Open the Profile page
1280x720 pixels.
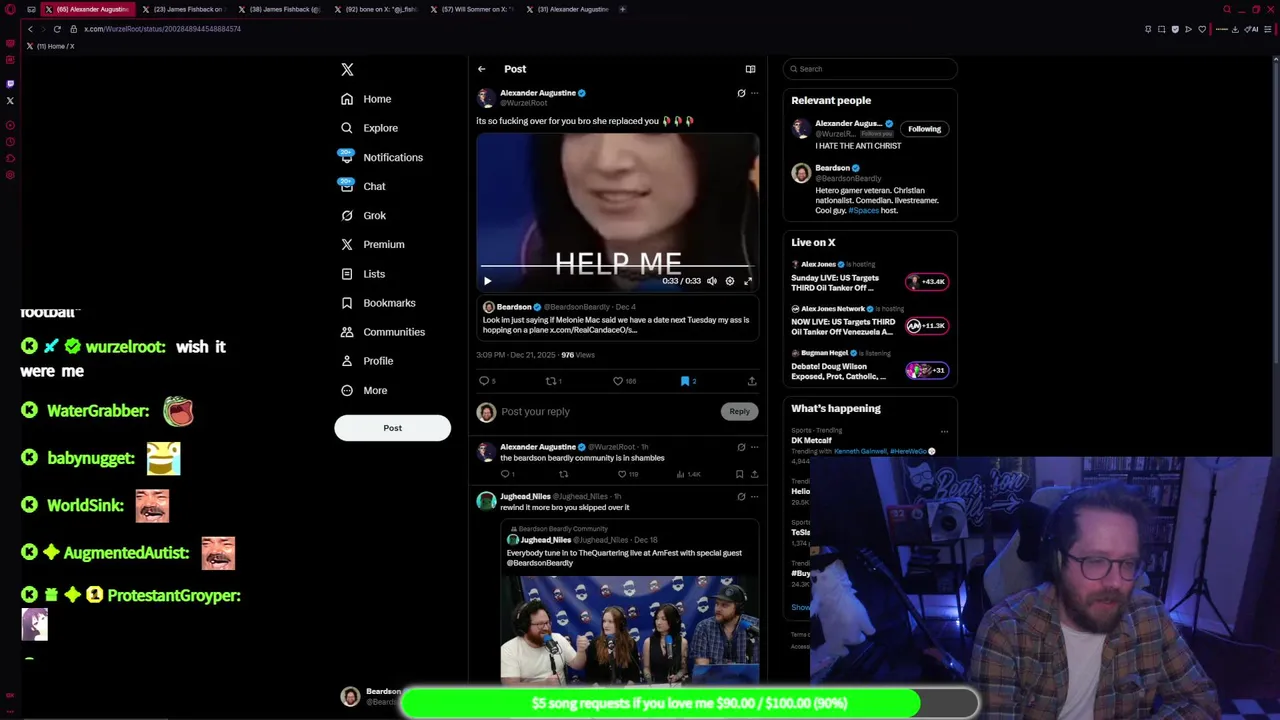[367, 361]
